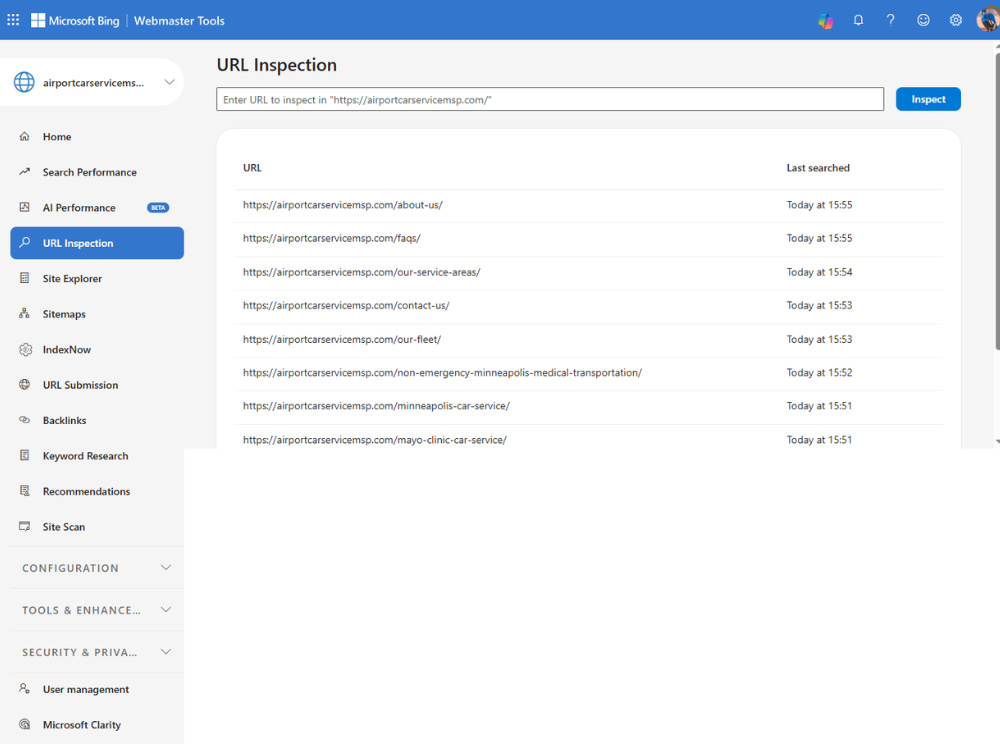
Task: Click URL Submission globe icon
Action: click(x=25, y=385)
